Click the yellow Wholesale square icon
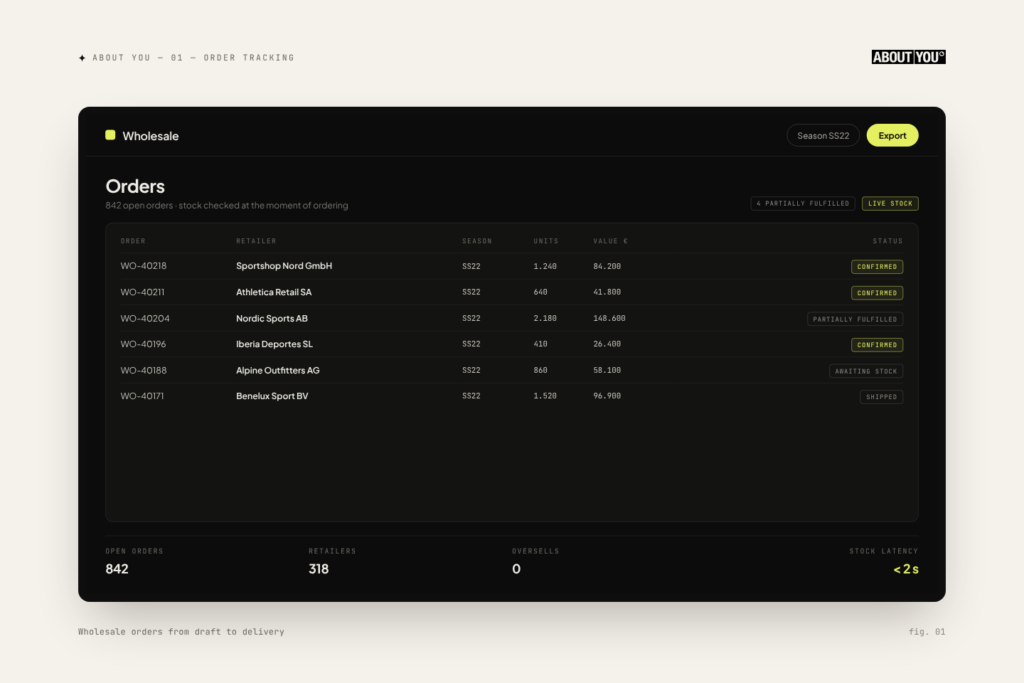 (x=110, y=135)
